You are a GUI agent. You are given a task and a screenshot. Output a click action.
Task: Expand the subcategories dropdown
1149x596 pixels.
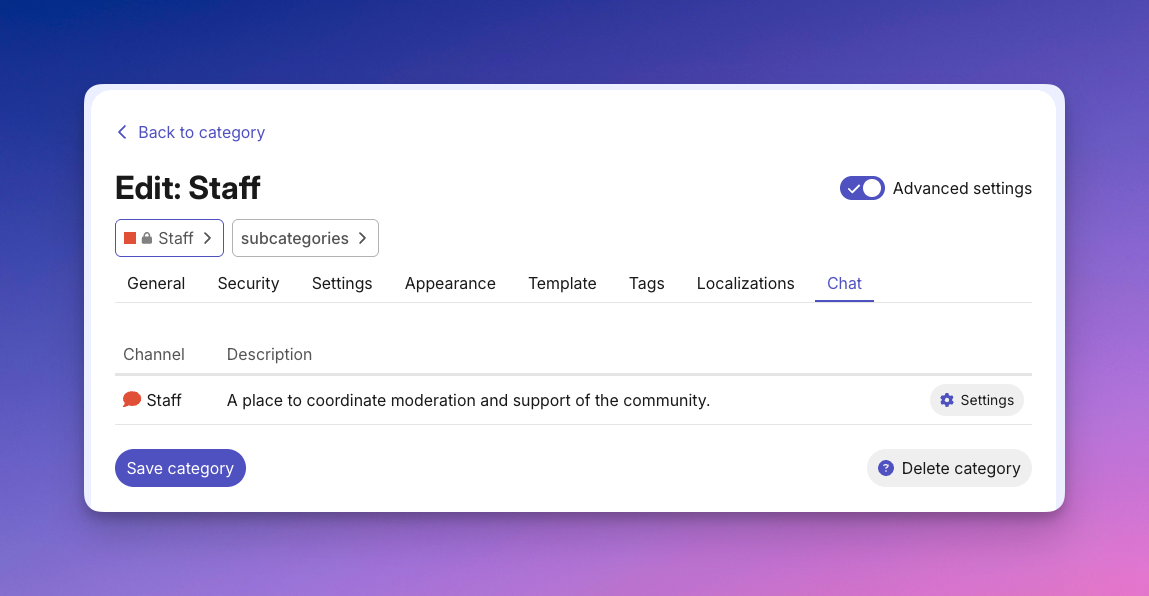305,238
